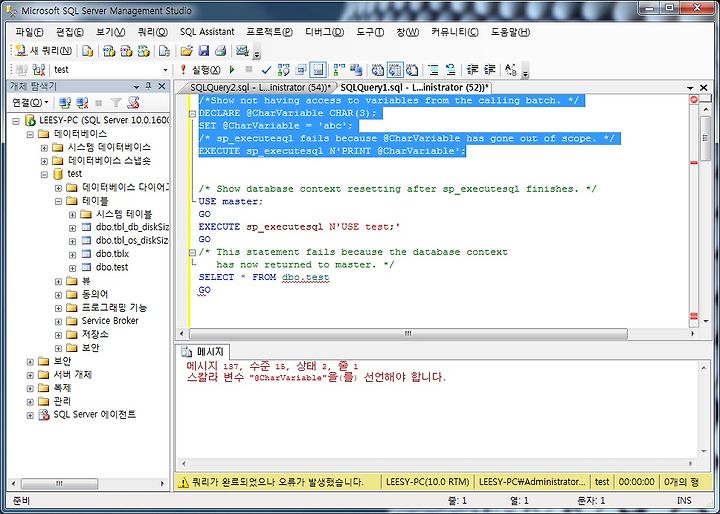Open file using the folder icon

(186, 51)
